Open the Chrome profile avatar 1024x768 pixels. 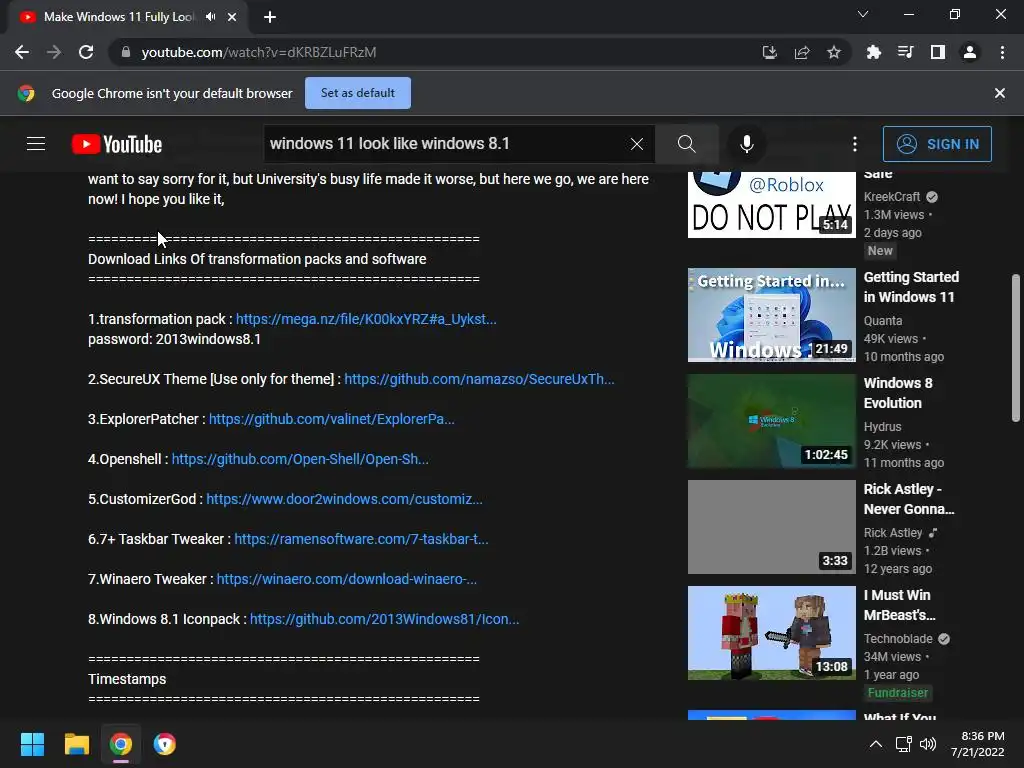(x=970, y=52)
